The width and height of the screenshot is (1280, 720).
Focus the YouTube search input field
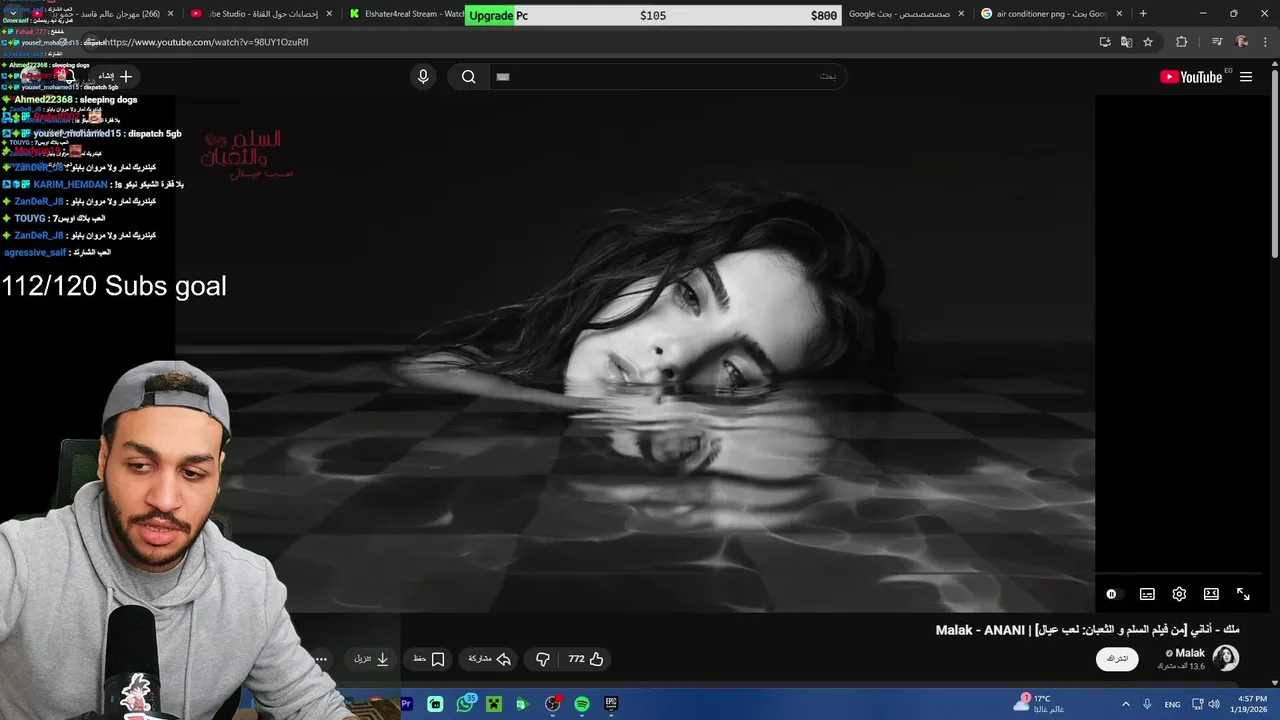667,77
